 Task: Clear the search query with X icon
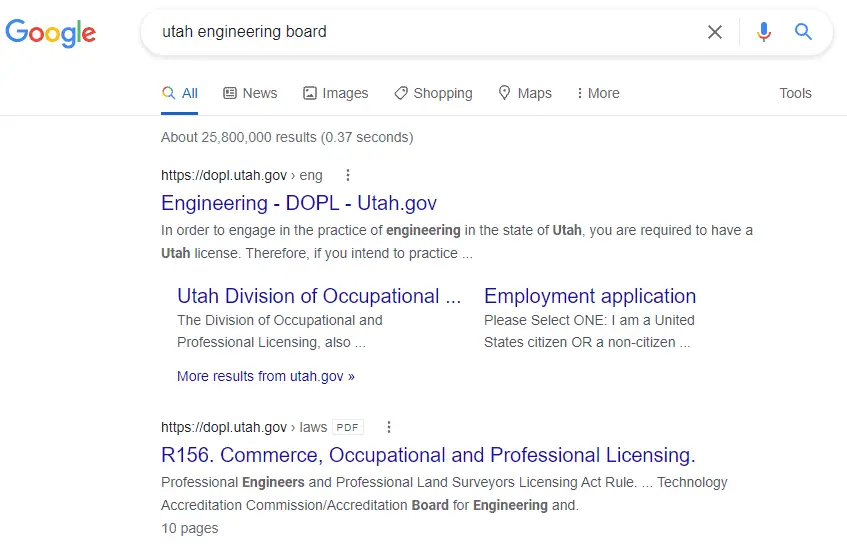click(x=715, y=32)
